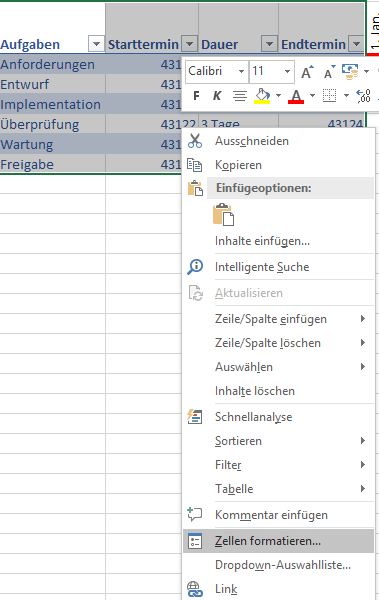Select Dropdown-Auswahlliste... menu entry
Image resolution: width=379 pixels, height=600 pixels.
pos(278,565)
